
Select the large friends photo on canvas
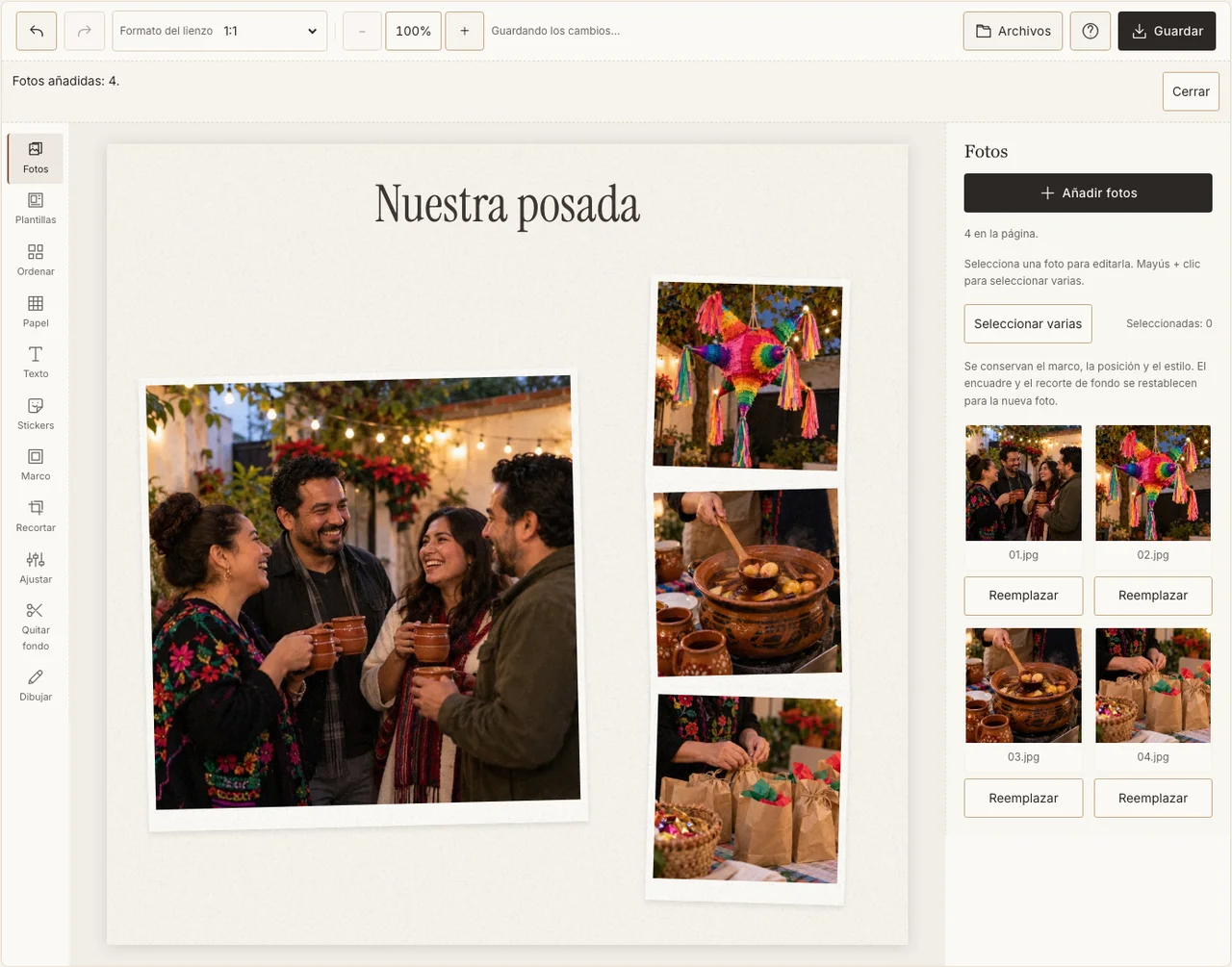point(364,601)
